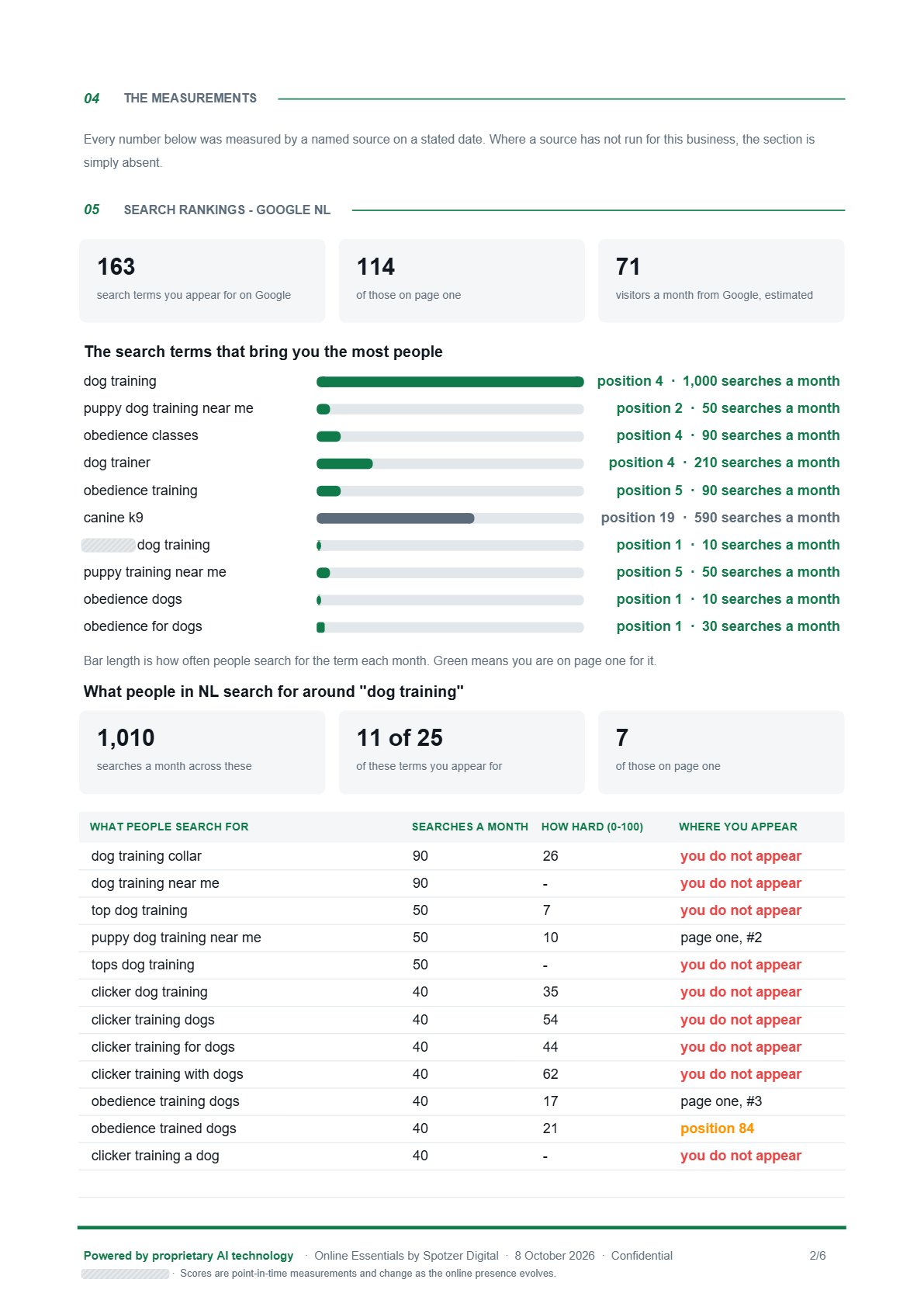Viewport: 924px width, 1307px height.
Task: Click the dog trainer progress bar
Action: coord(450,463)
